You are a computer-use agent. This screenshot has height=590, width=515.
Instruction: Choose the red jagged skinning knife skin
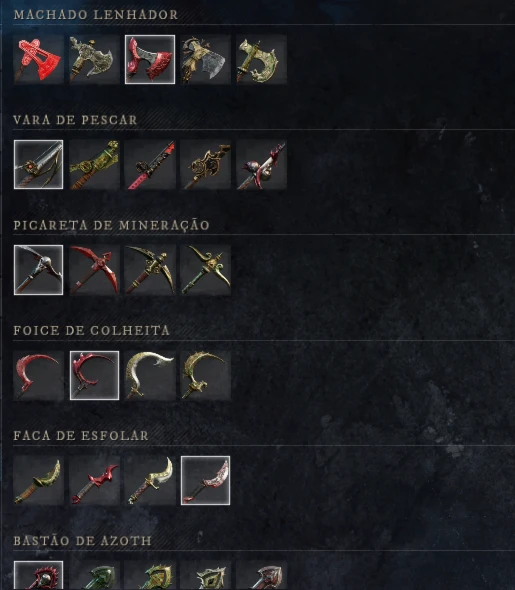pos(94,481)
